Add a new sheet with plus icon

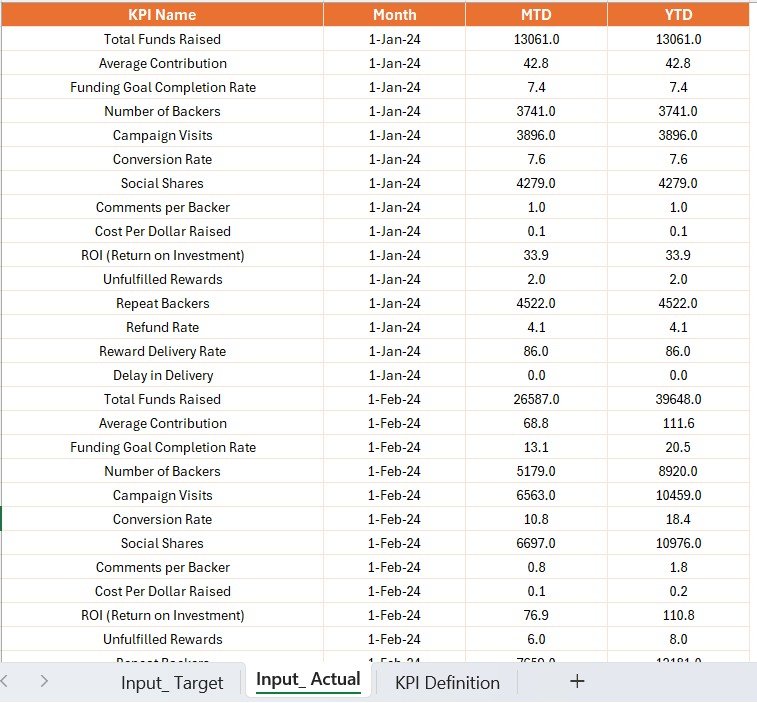click(577, 681)
